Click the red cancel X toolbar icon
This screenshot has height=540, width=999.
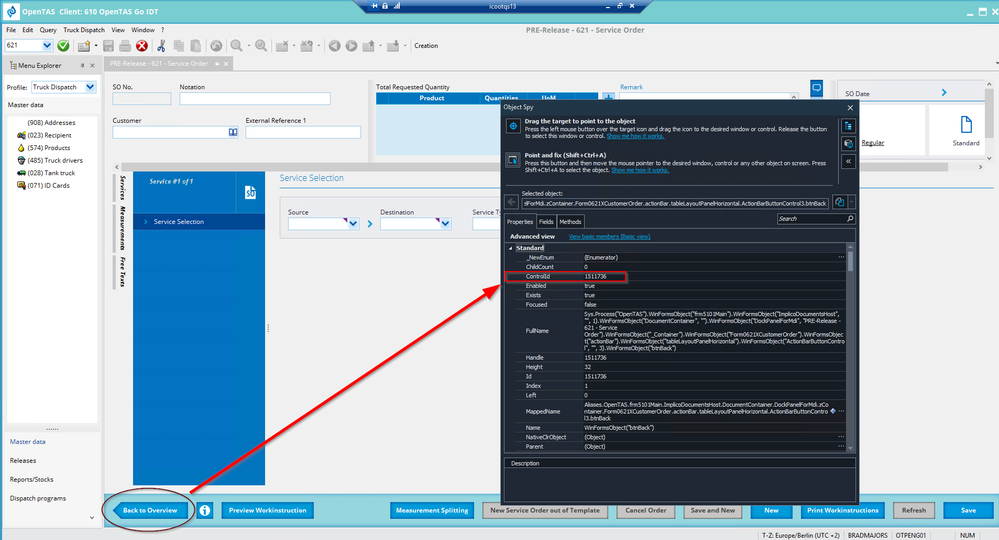click(x=142, y=46)
